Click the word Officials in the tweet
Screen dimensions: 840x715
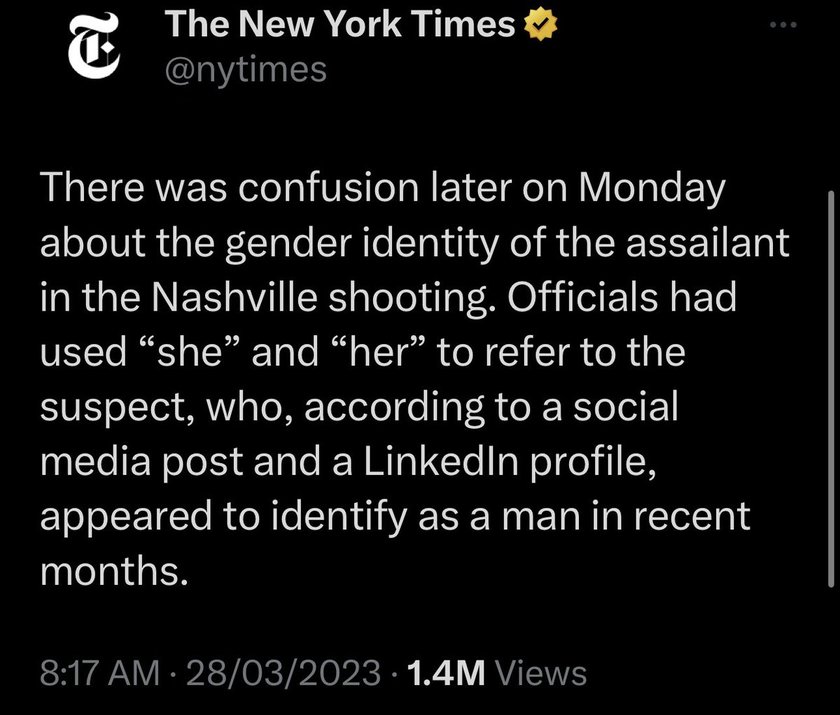point(582,298)
